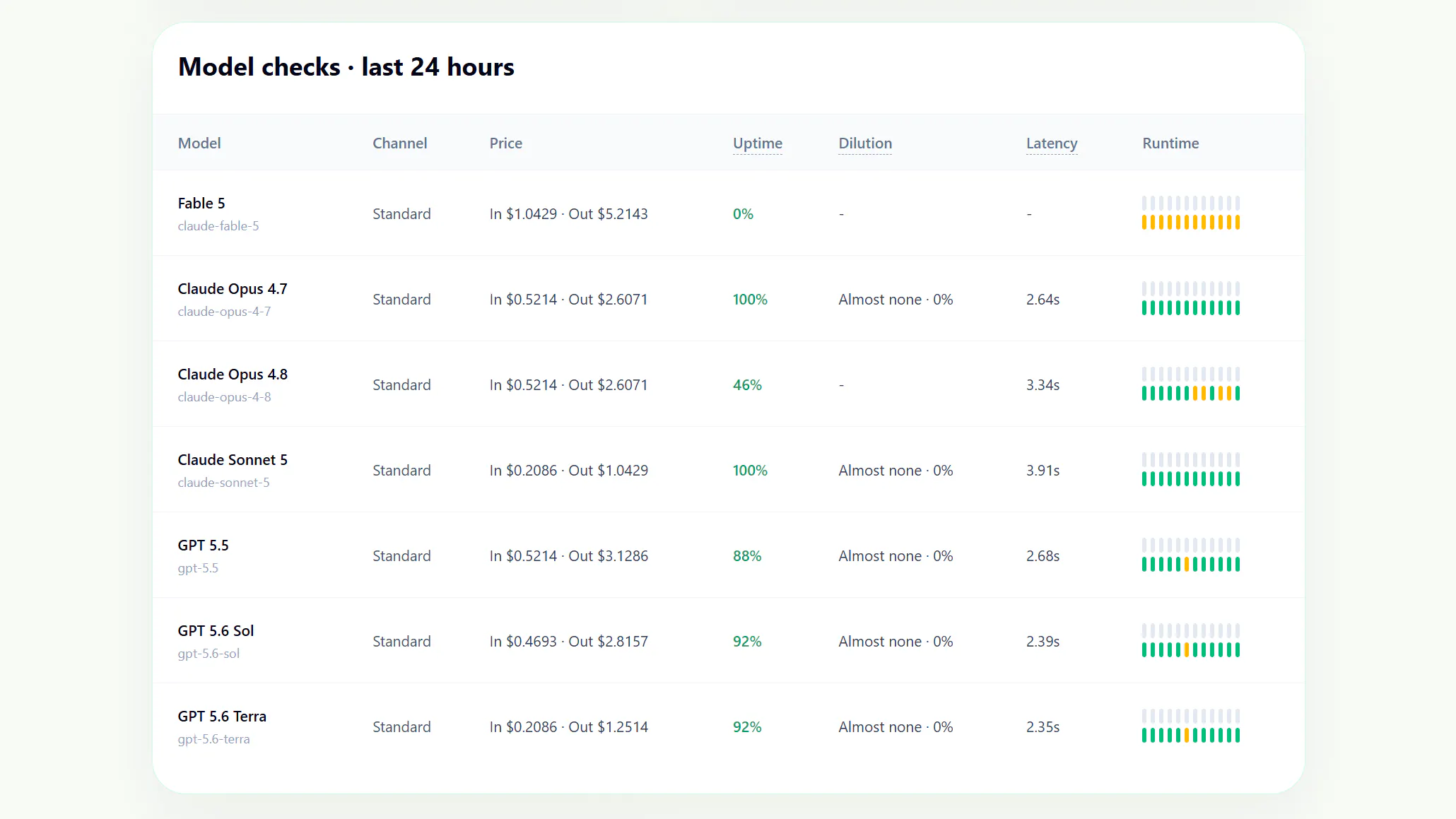Click the Fable 5 runtime status bars
This screenshot has width=1456, height=819.
tap(1191, 213)
